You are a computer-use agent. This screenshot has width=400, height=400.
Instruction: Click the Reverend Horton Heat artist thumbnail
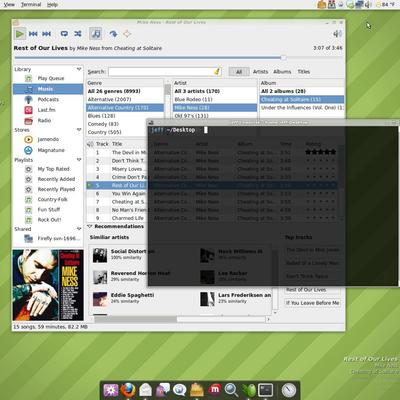[x=100, y=277]
